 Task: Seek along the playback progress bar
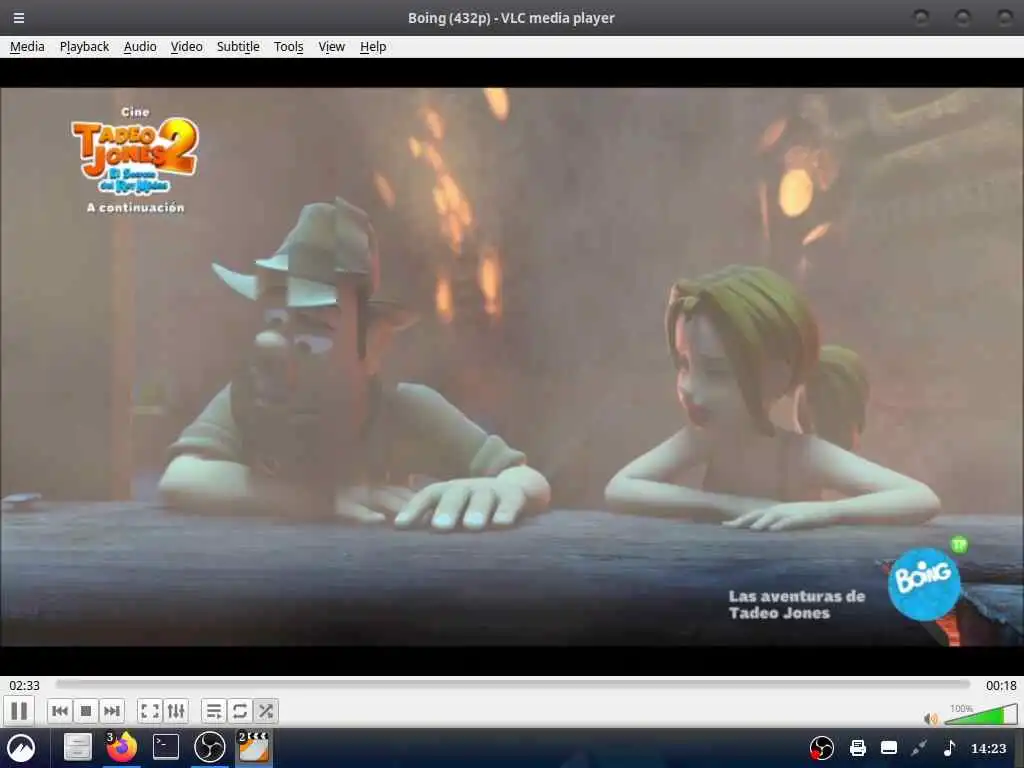click(x=513, y=684)
